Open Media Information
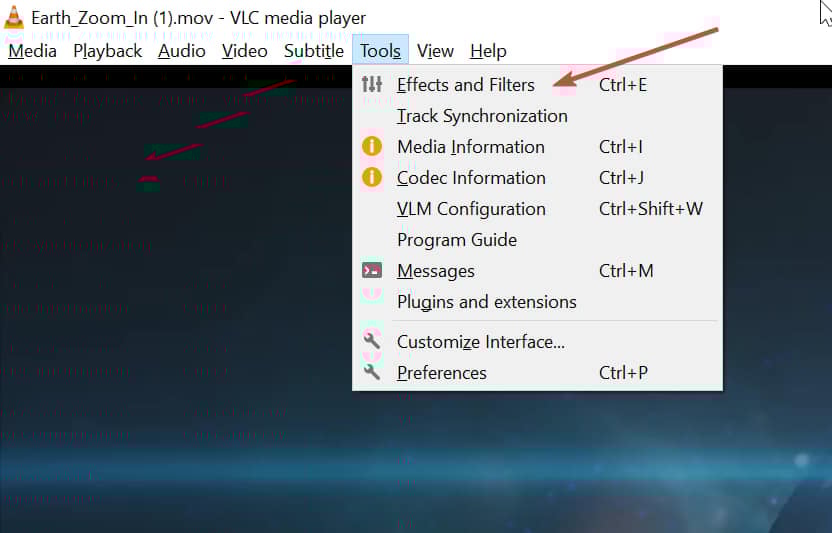 tap(537, 147)
